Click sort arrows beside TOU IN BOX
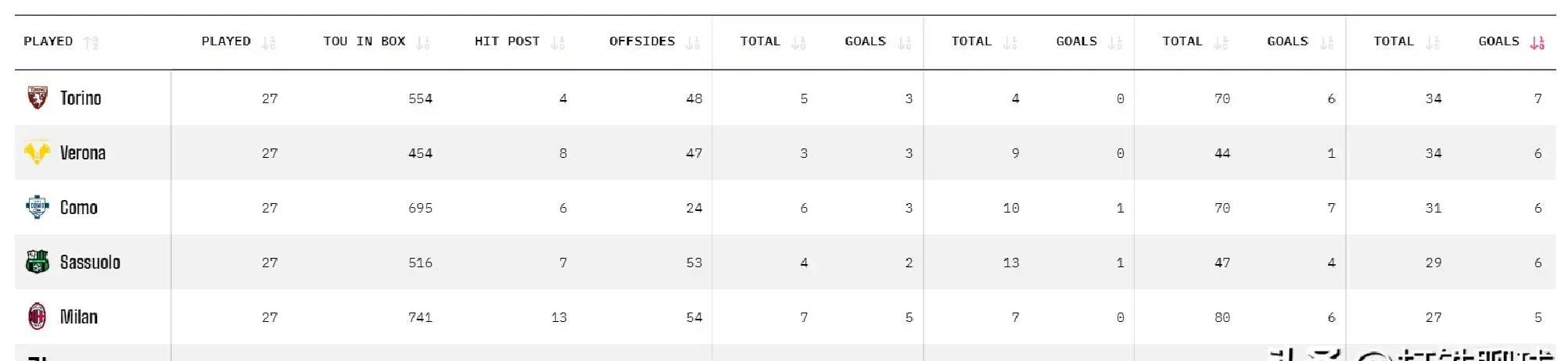This screenshot has height=361, width=1568. (423, 42)
